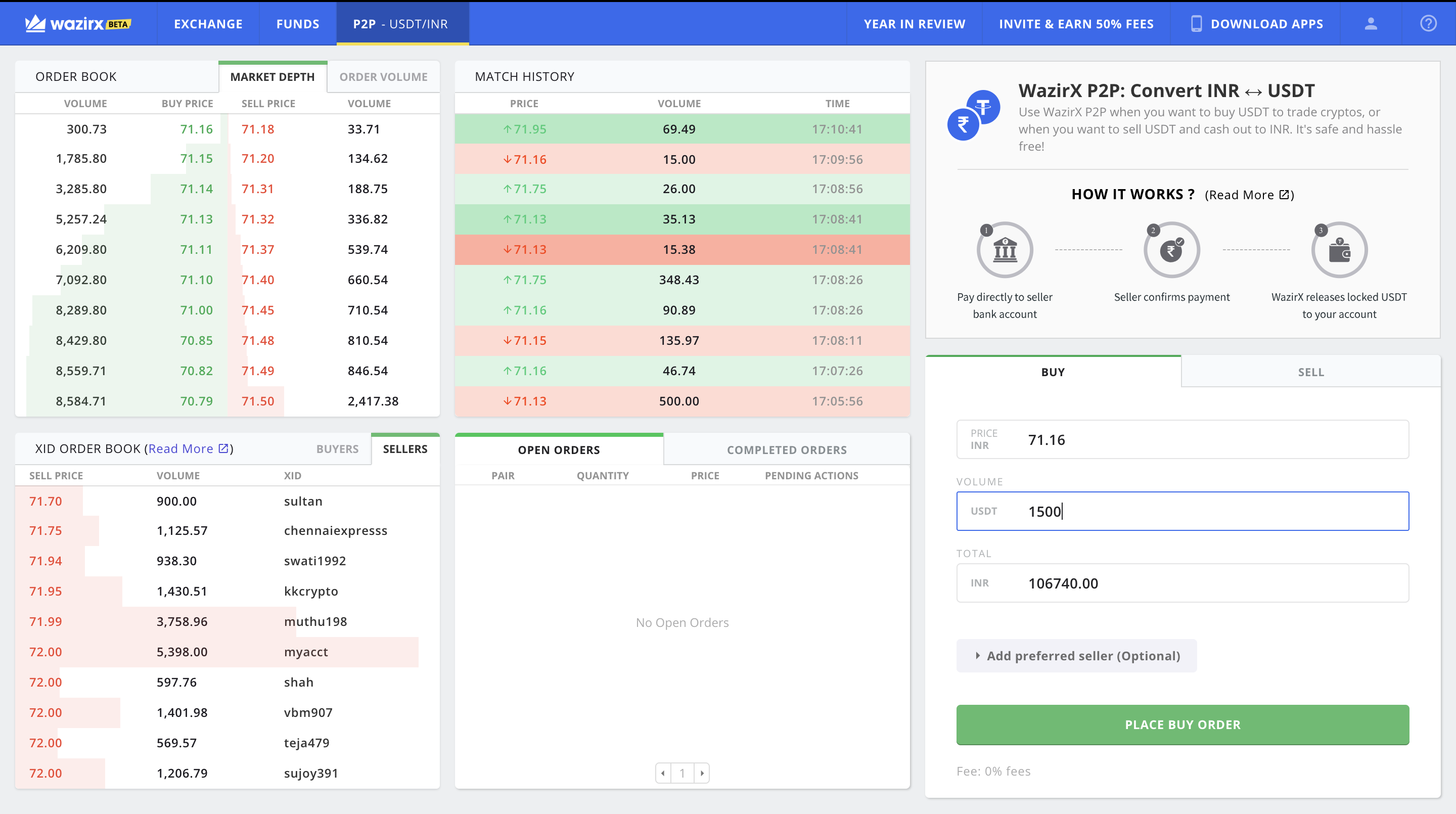Focus the Price INR input field
Screen dimensions: 1456x814
tap(1182, 439)
